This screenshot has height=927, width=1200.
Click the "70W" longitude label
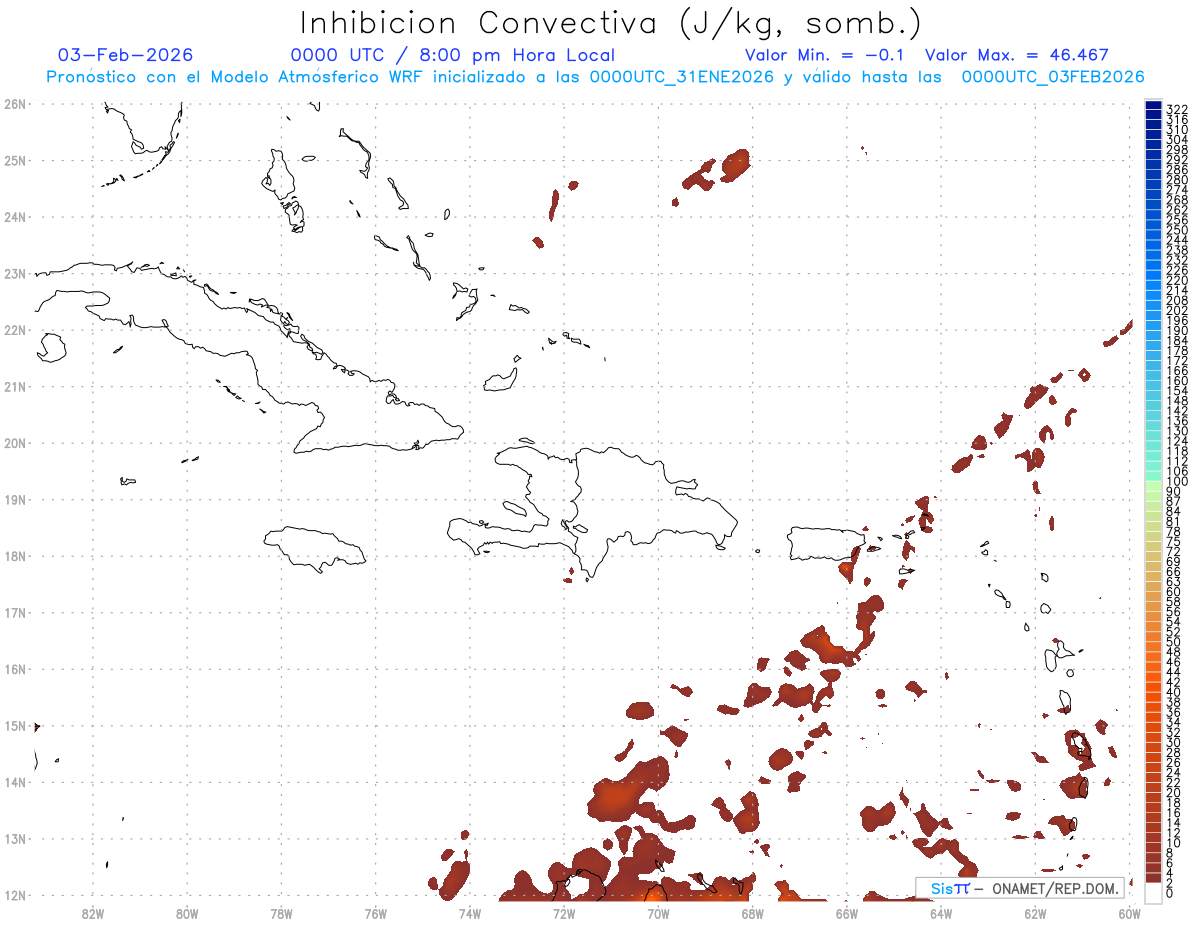[658, 913]
